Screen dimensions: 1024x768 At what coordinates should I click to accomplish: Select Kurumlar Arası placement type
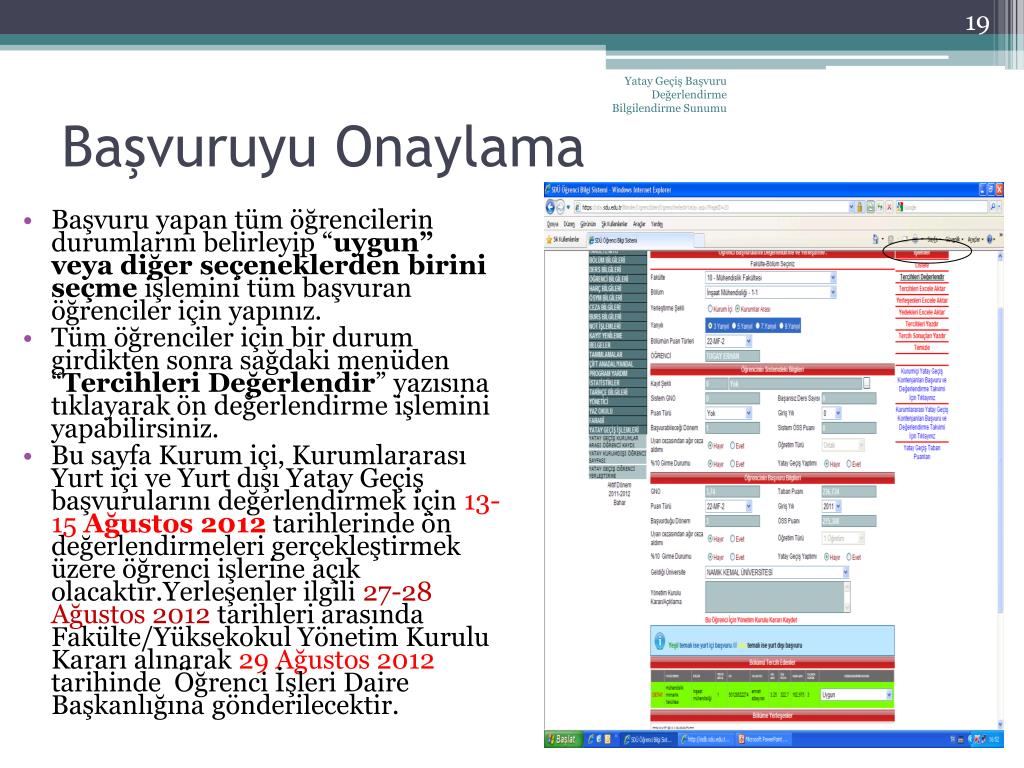click(738, 309)
